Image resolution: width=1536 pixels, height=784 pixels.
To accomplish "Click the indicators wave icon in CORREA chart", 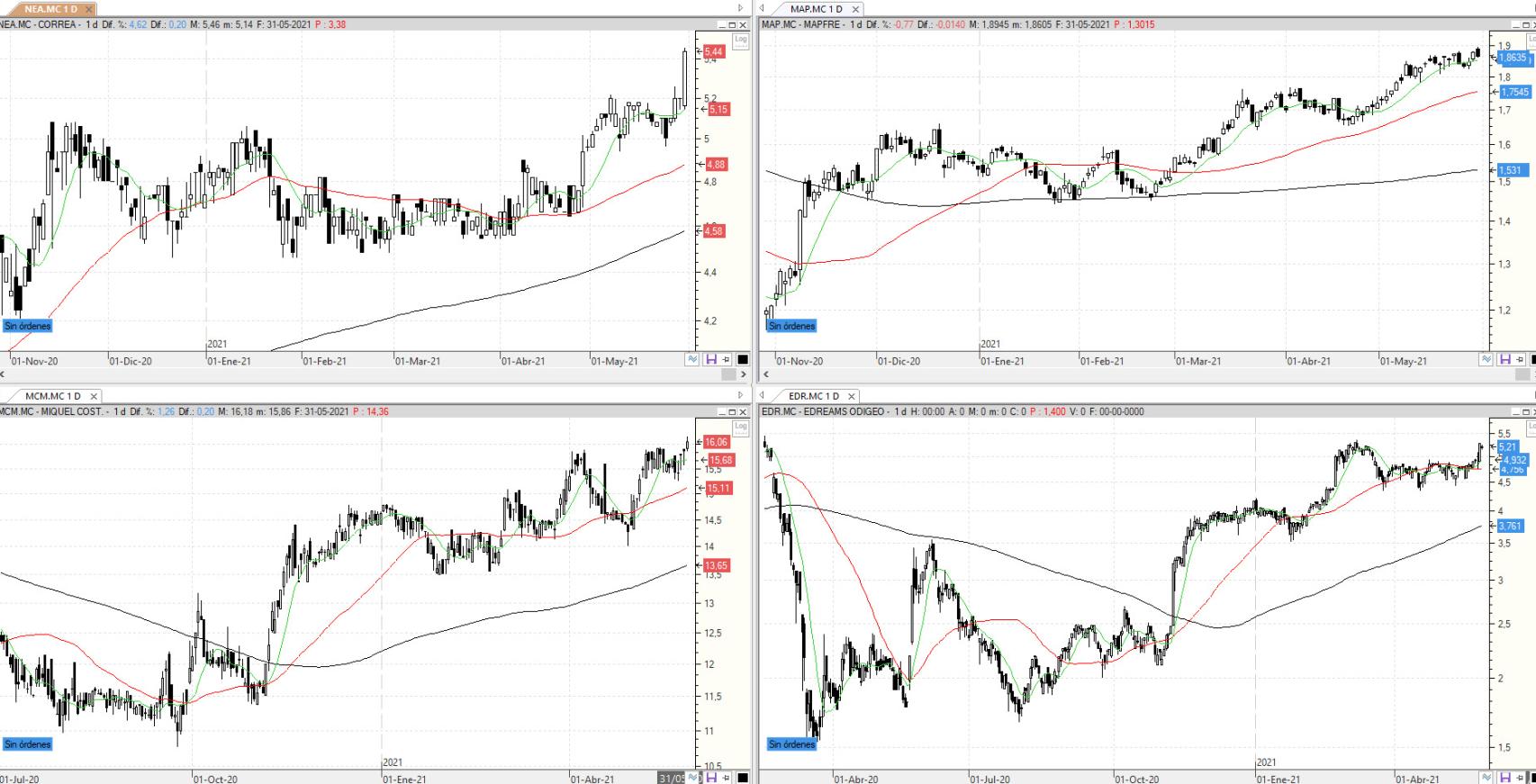I will 692,359.
